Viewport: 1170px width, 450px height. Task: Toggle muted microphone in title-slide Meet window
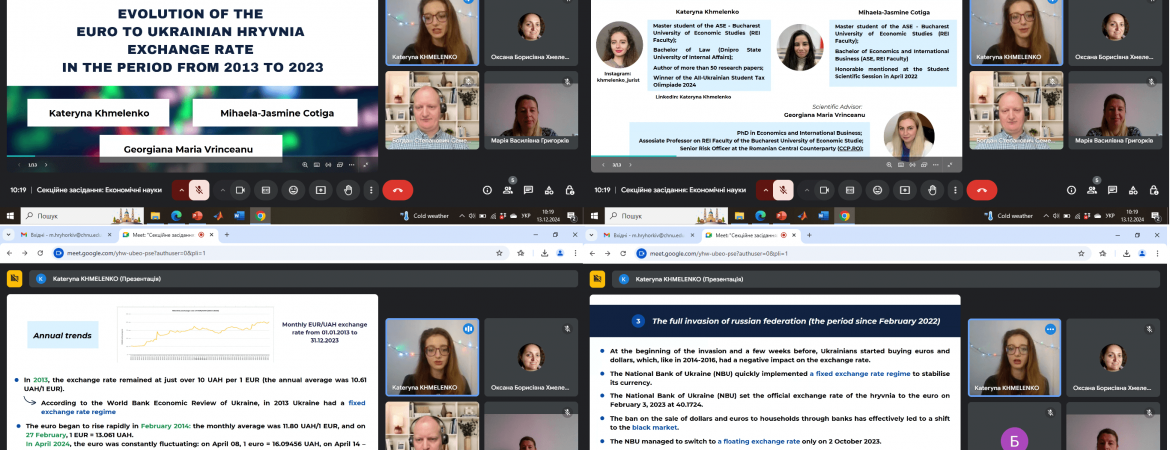coord(198,190)
